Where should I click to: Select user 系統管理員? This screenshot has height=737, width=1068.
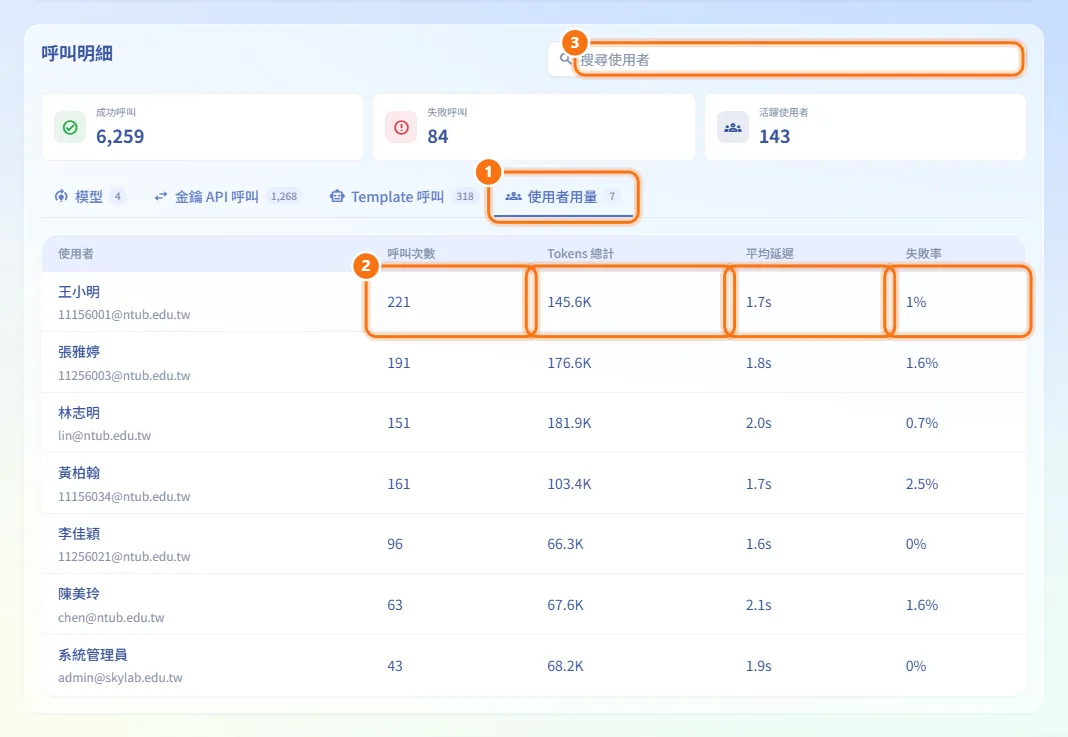coord(93,655)
